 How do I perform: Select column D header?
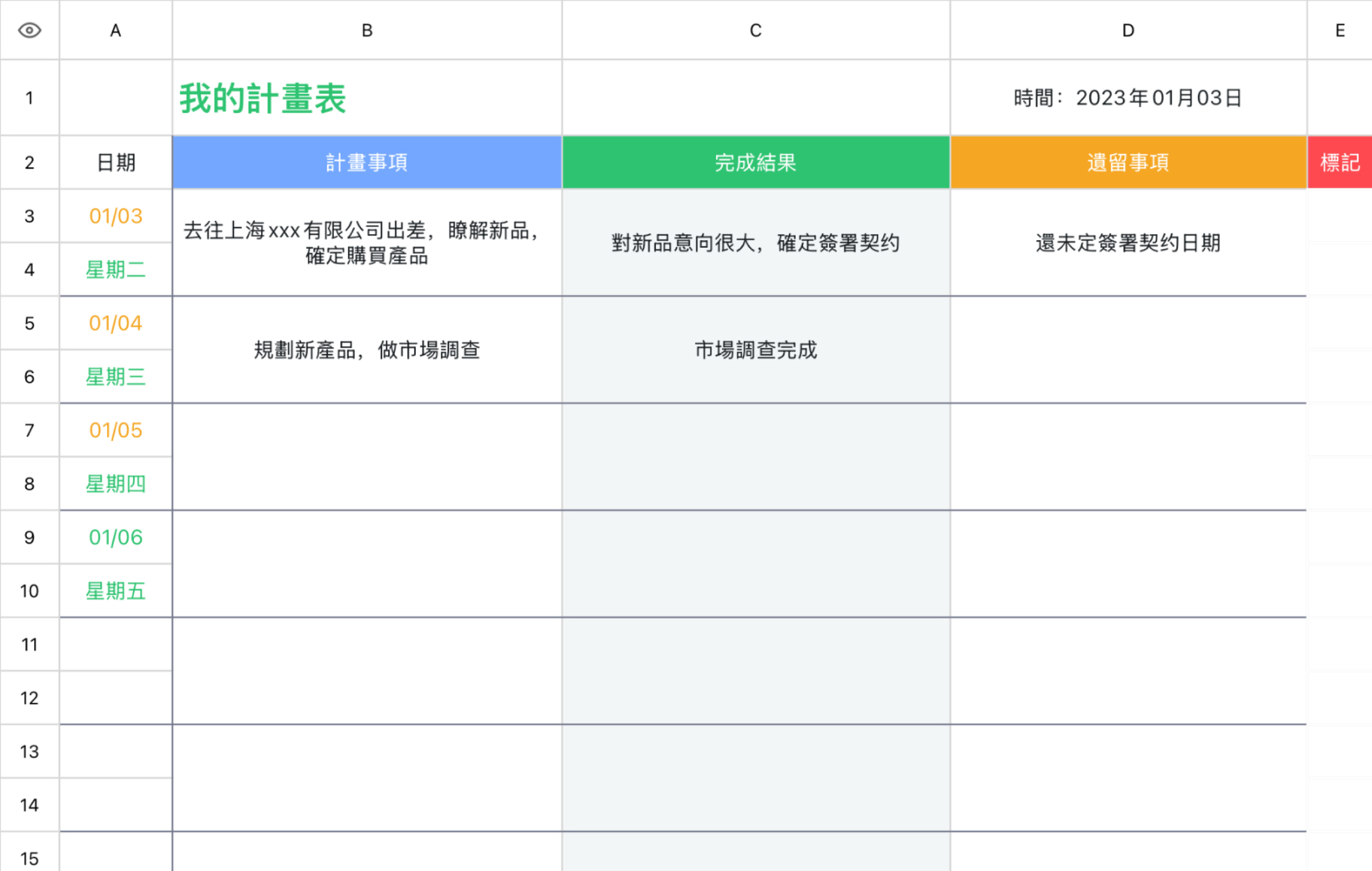point(1128,29)
